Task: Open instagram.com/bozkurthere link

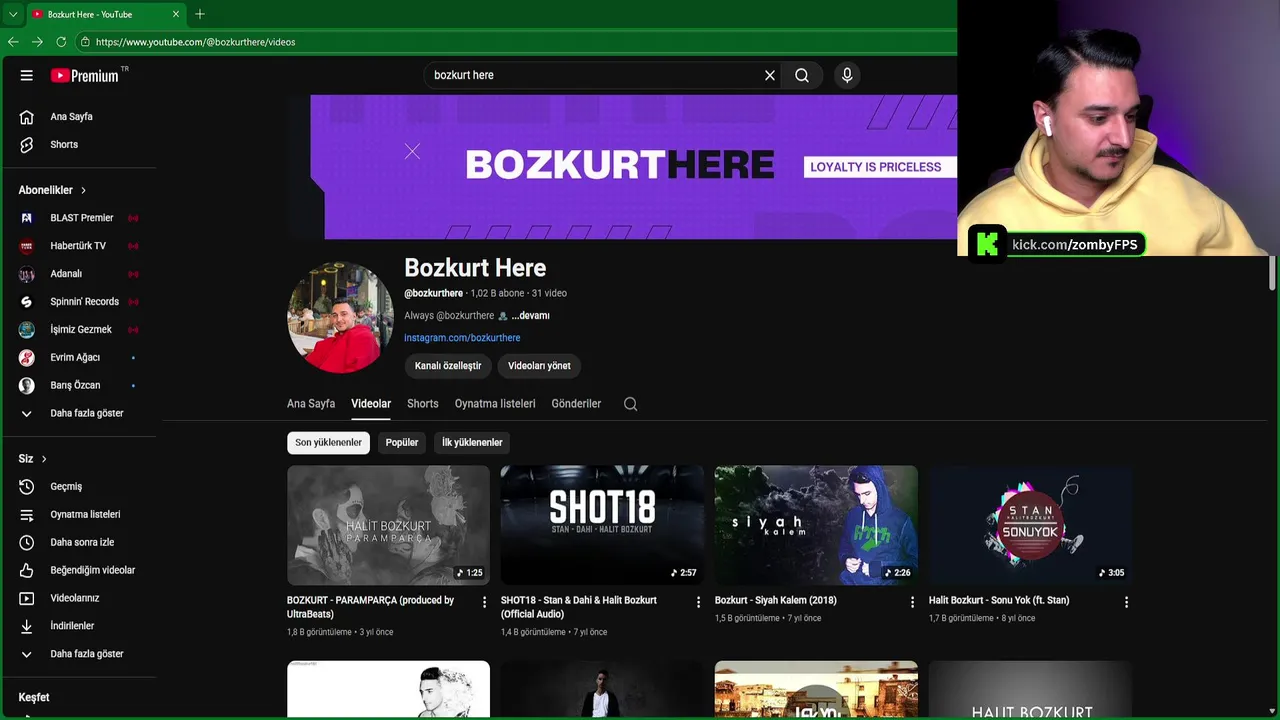Action: coord(462,338)
